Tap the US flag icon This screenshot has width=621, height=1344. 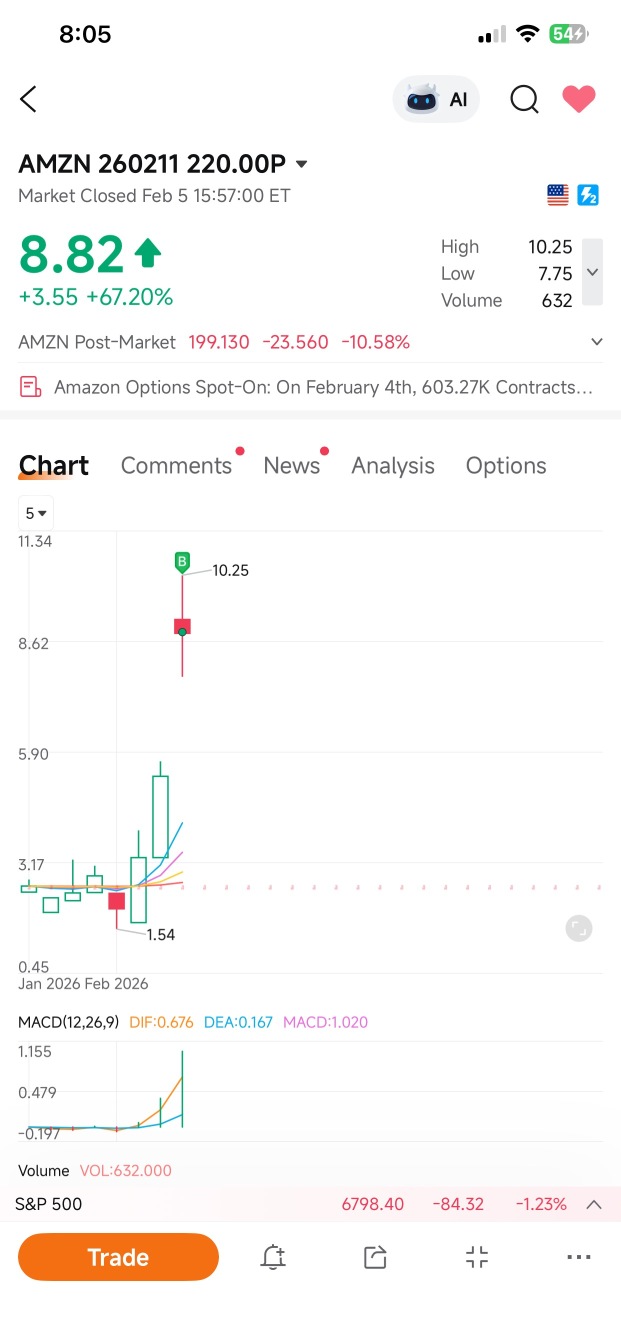click(558, 195)
